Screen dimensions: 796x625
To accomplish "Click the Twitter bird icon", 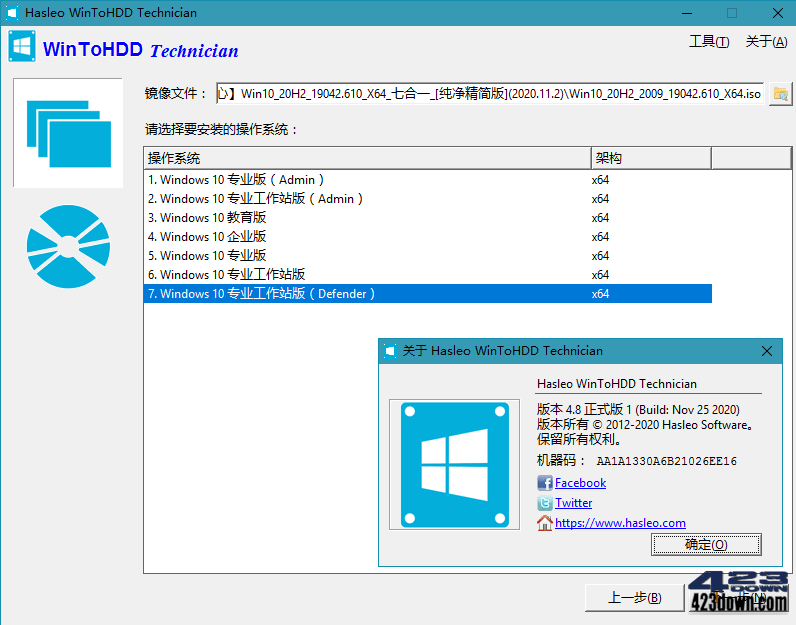I will pyautogui.click(x=545, y=503).
